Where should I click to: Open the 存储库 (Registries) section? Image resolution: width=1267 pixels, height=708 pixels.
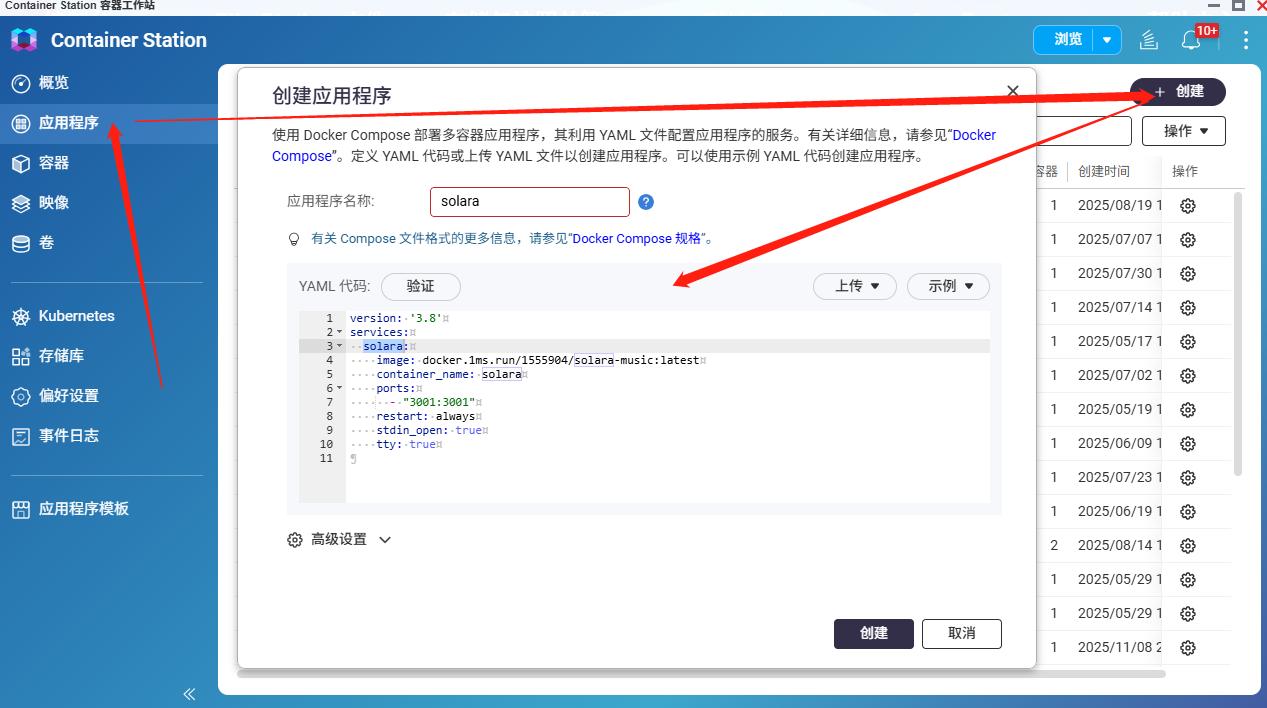coord(63,355)
